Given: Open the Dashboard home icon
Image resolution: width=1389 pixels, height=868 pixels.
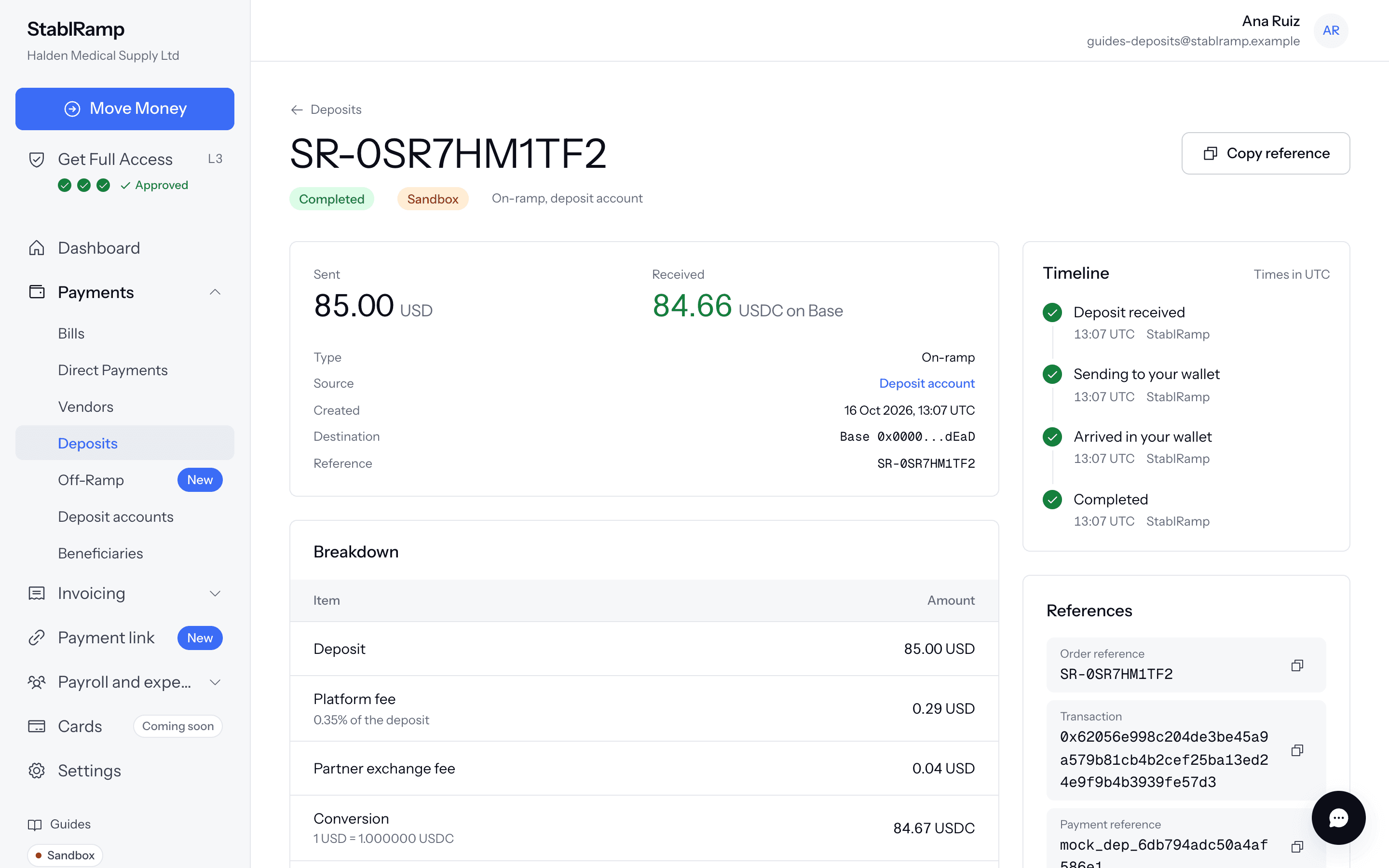Looking at the screenshot, I should (37, 248).
